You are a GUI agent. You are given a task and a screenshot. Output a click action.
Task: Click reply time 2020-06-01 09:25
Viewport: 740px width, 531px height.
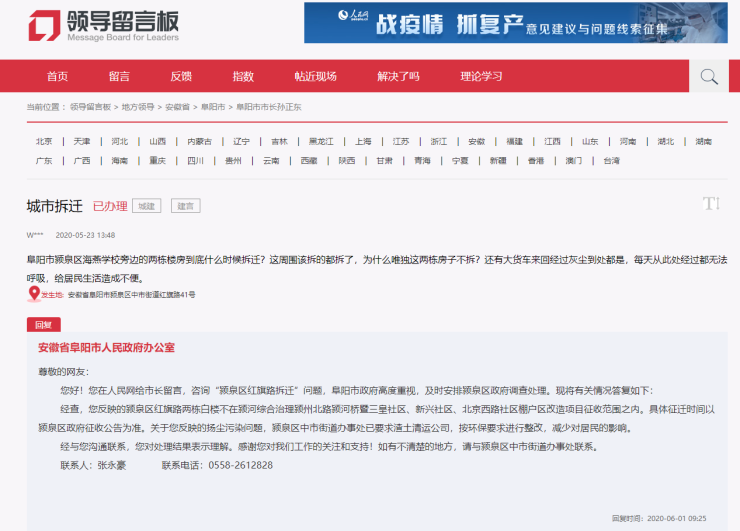pyautogui.click(x=677, y=518)
